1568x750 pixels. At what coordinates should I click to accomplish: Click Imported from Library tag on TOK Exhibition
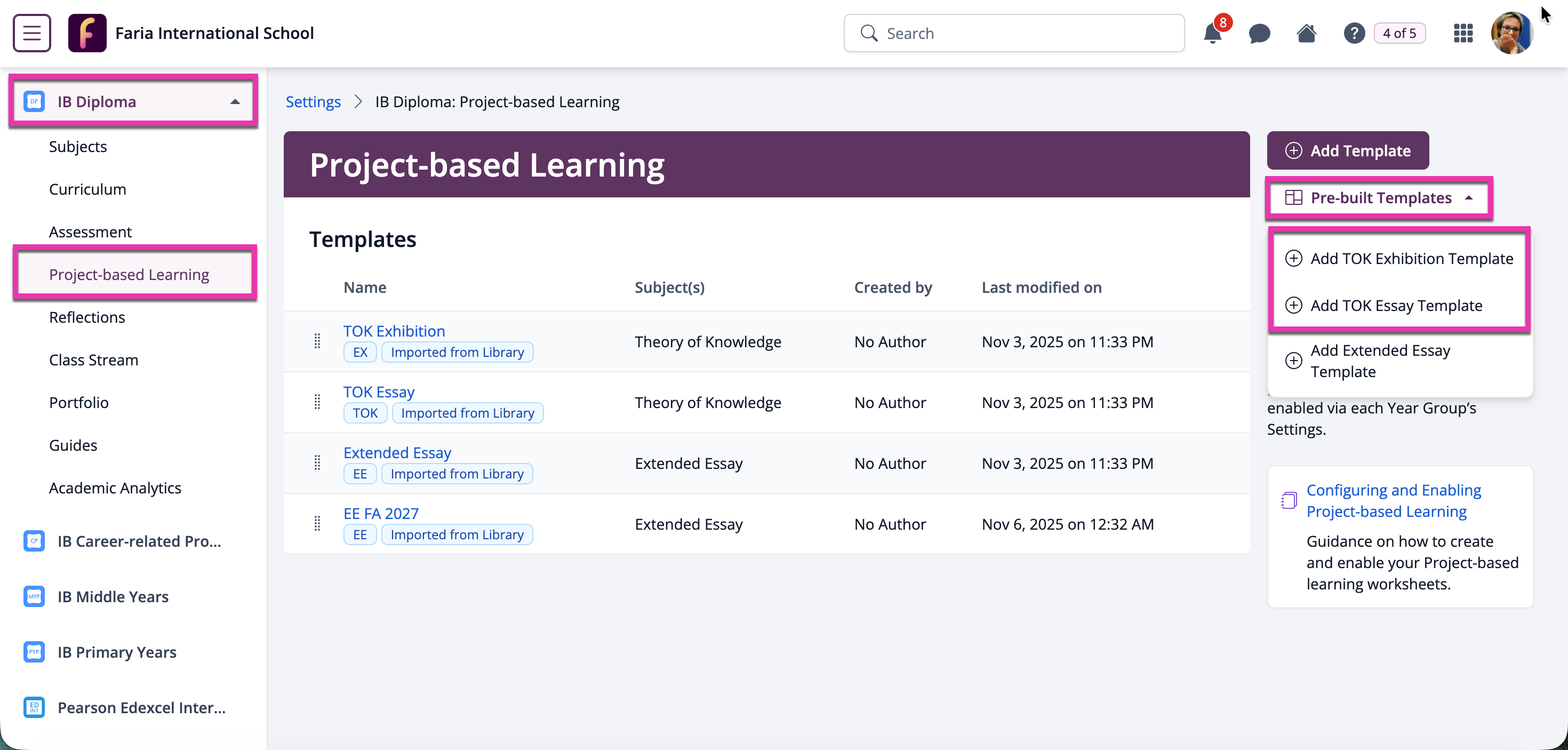pos(457,352)
